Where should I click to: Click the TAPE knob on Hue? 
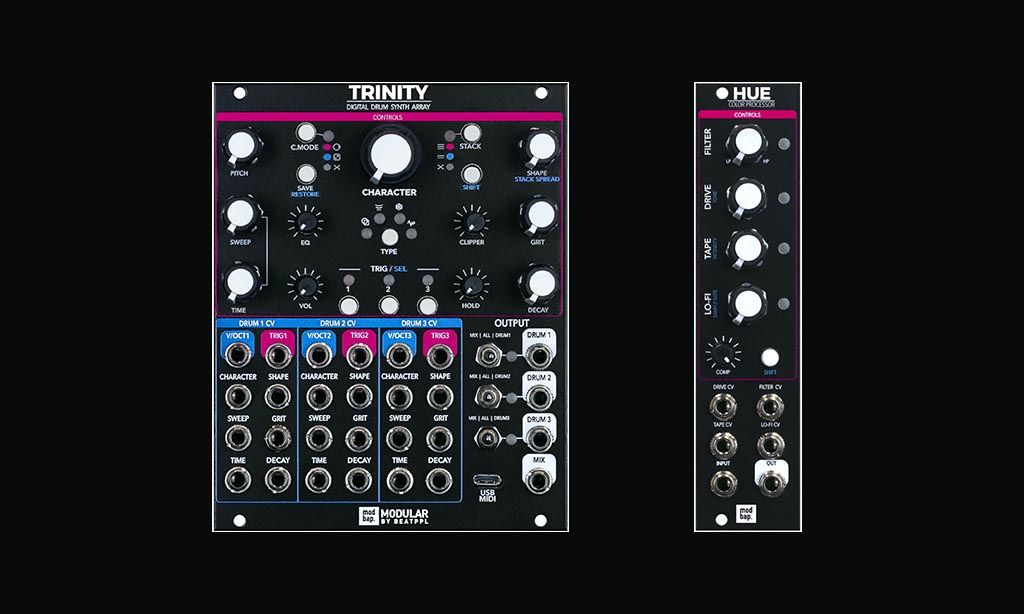click(x=747, y=248)
